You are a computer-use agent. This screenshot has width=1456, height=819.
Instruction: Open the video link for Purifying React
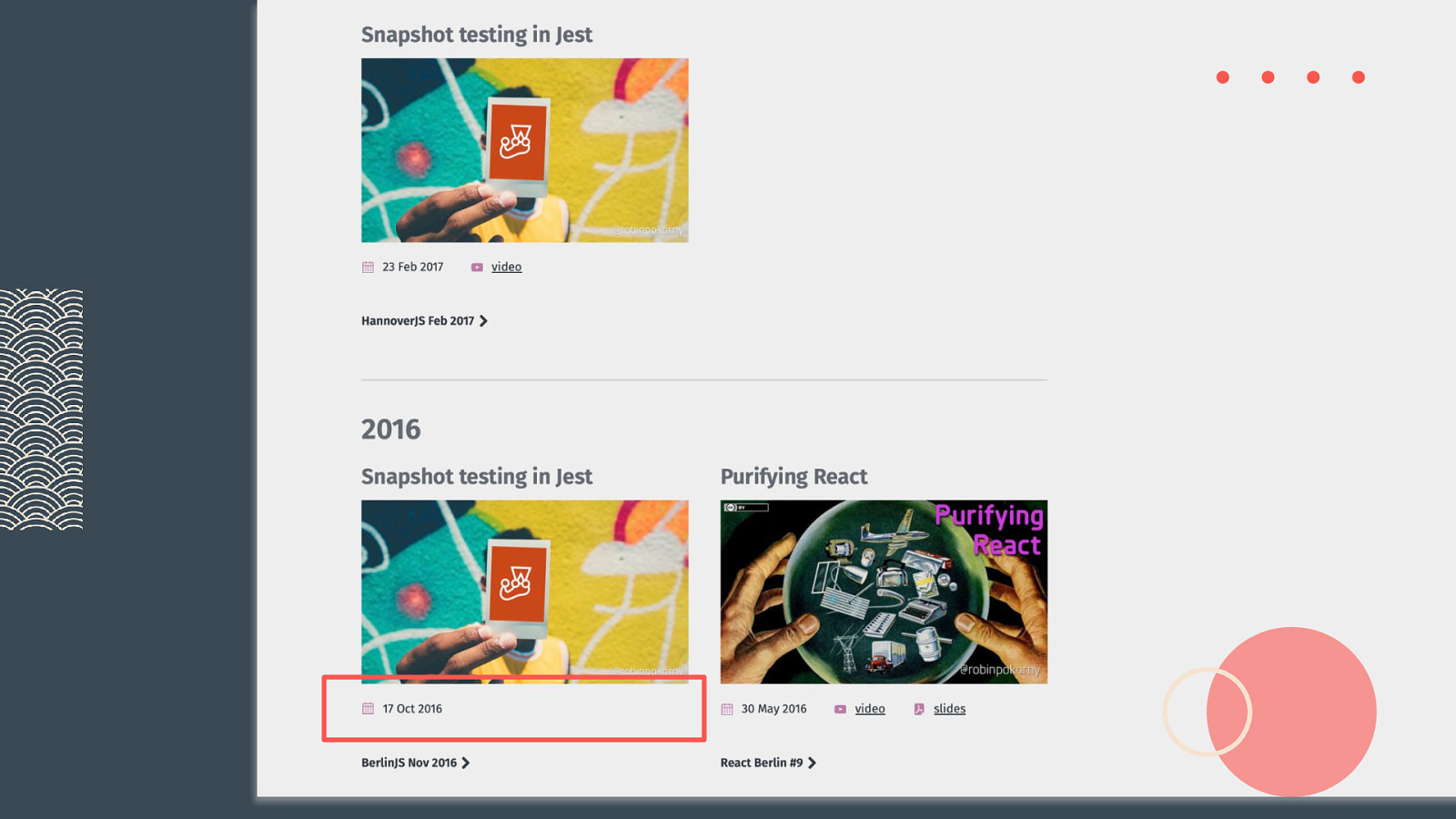click(x=870, y=709)
